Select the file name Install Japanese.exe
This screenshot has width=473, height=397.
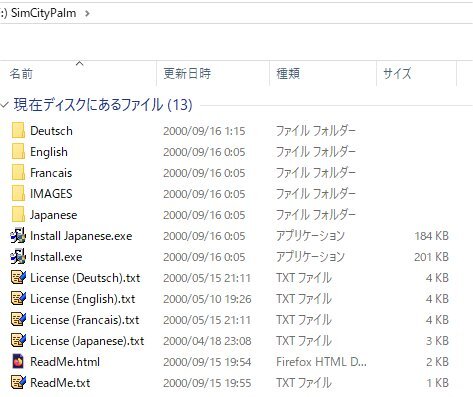pos(81,236)
